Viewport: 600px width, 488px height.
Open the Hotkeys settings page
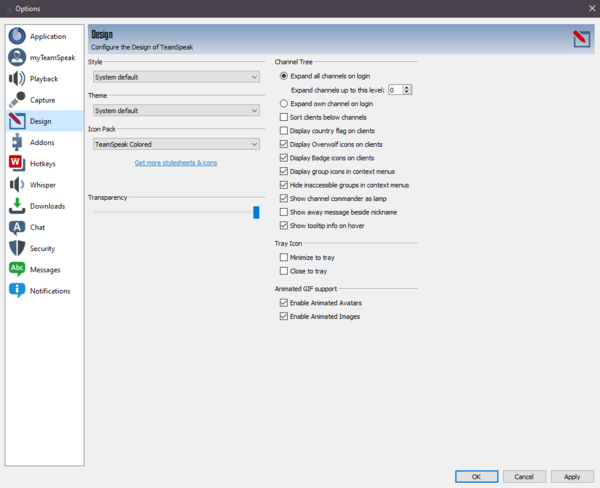(43, 164)
